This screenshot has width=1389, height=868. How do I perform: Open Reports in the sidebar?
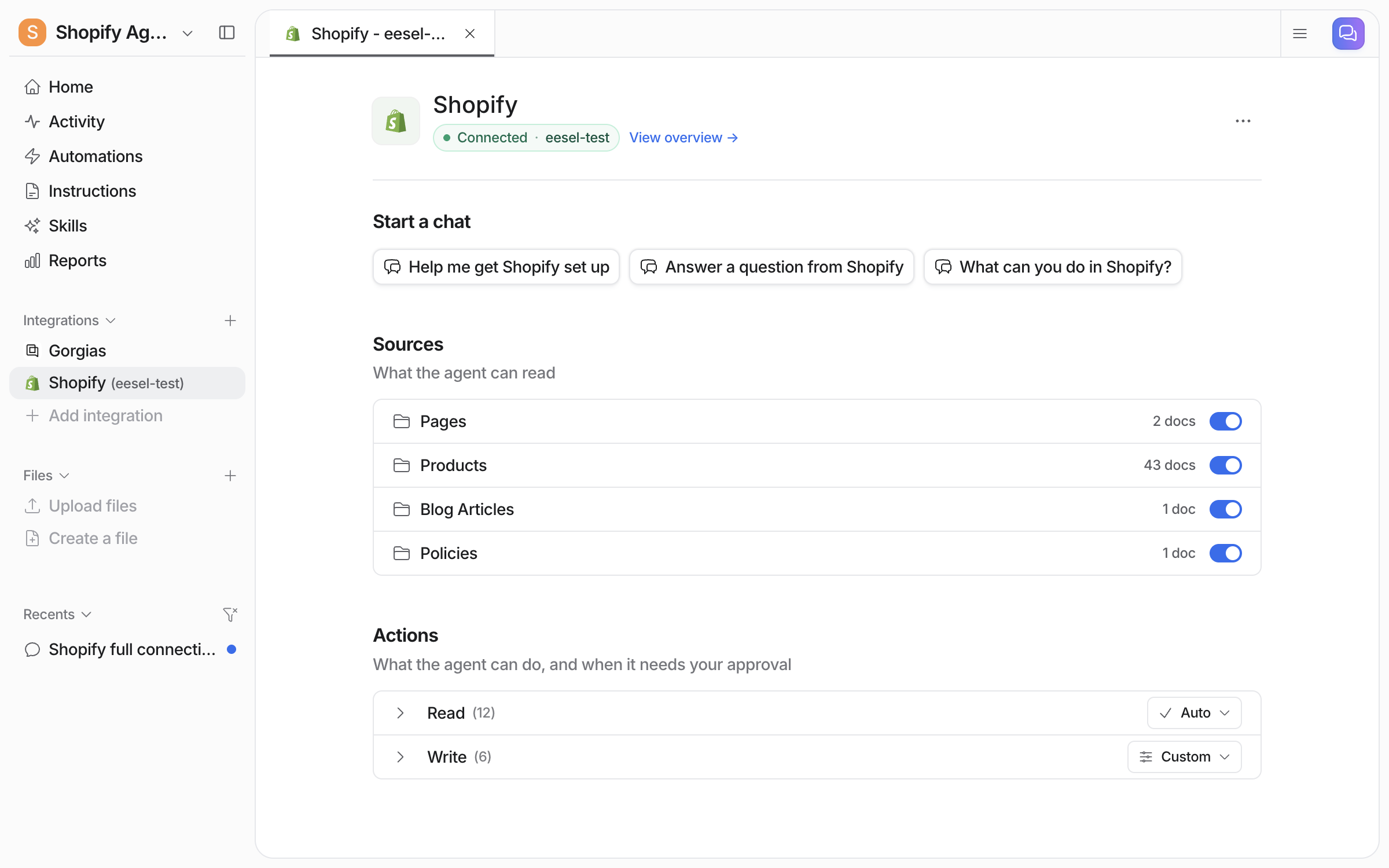(x=127, y=260)
